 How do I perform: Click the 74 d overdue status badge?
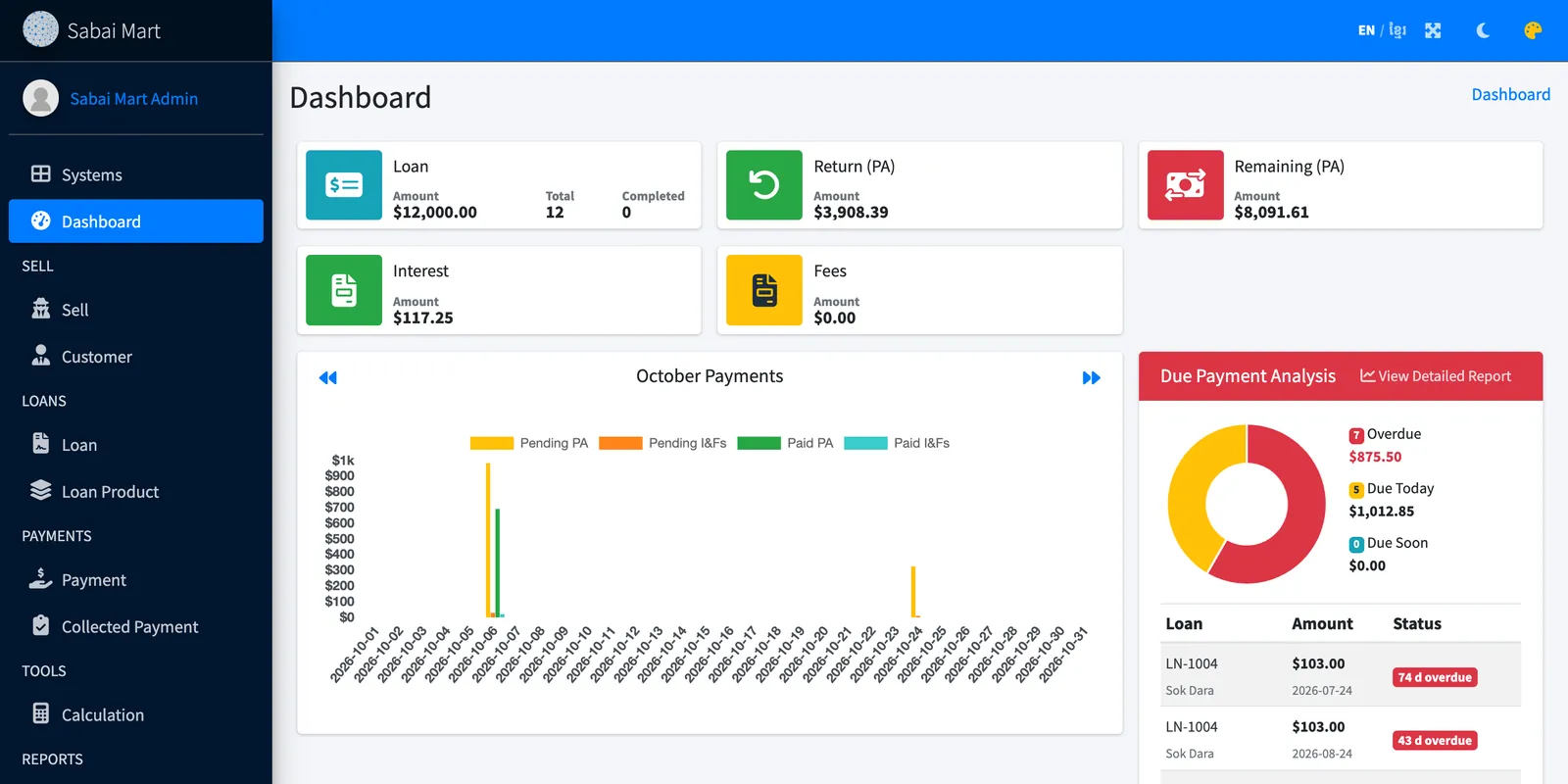click(1435, 677)
